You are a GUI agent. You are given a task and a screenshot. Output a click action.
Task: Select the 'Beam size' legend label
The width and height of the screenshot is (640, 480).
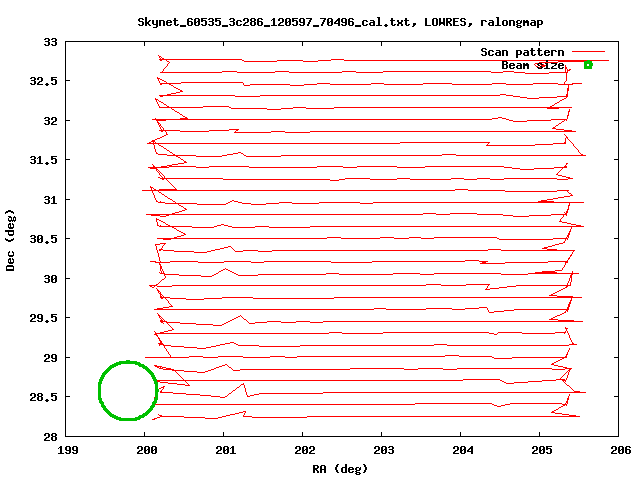coord(532,65)
